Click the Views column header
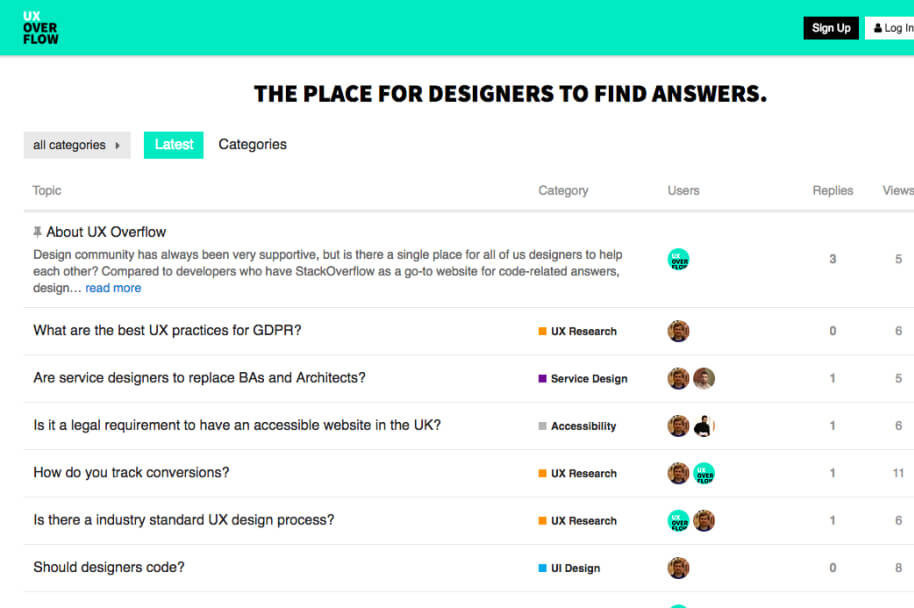 (x=896, y=190)
